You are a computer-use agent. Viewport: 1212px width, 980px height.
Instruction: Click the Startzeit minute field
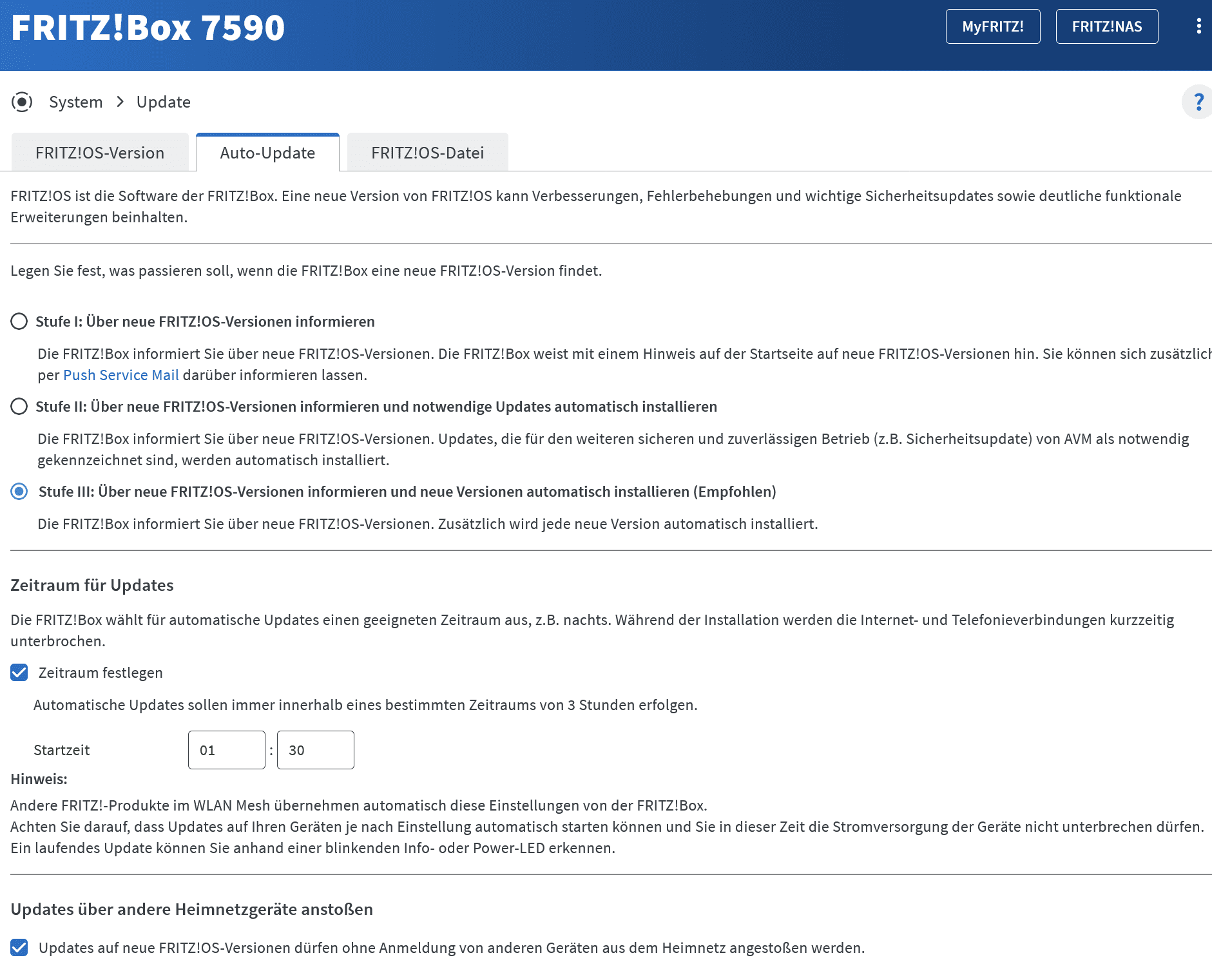click(x=316, y=750)
